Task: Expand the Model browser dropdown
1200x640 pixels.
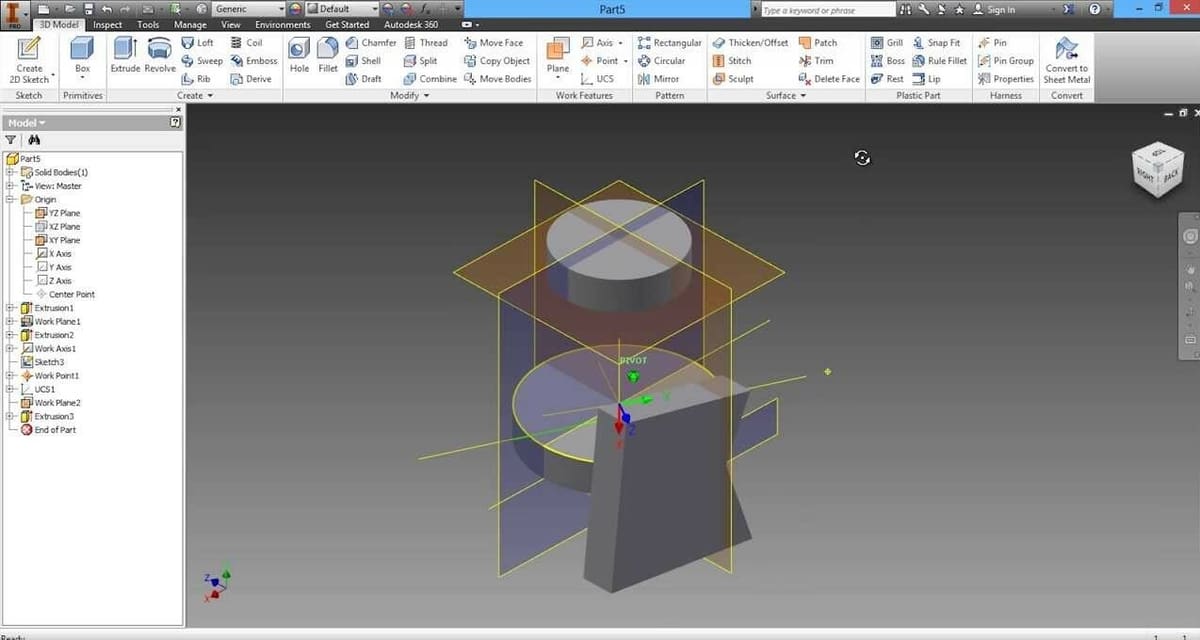Action: [26, 123]
